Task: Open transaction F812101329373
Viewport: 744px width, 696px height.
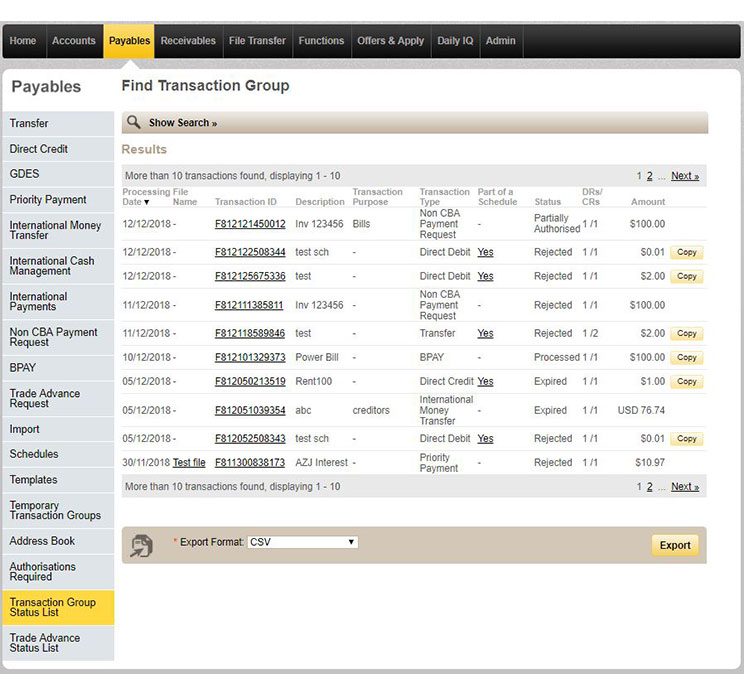Action: (250, 357)
